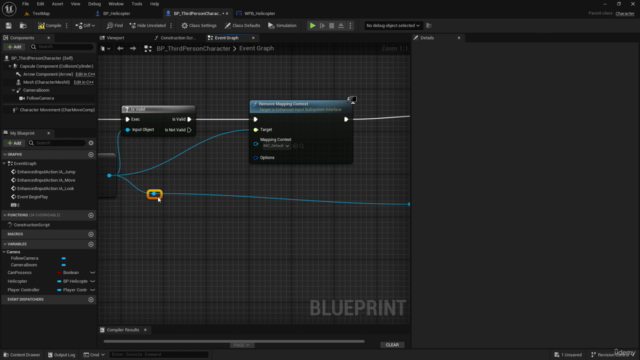
Task: Click the Options pin
Action: (256, 158)
